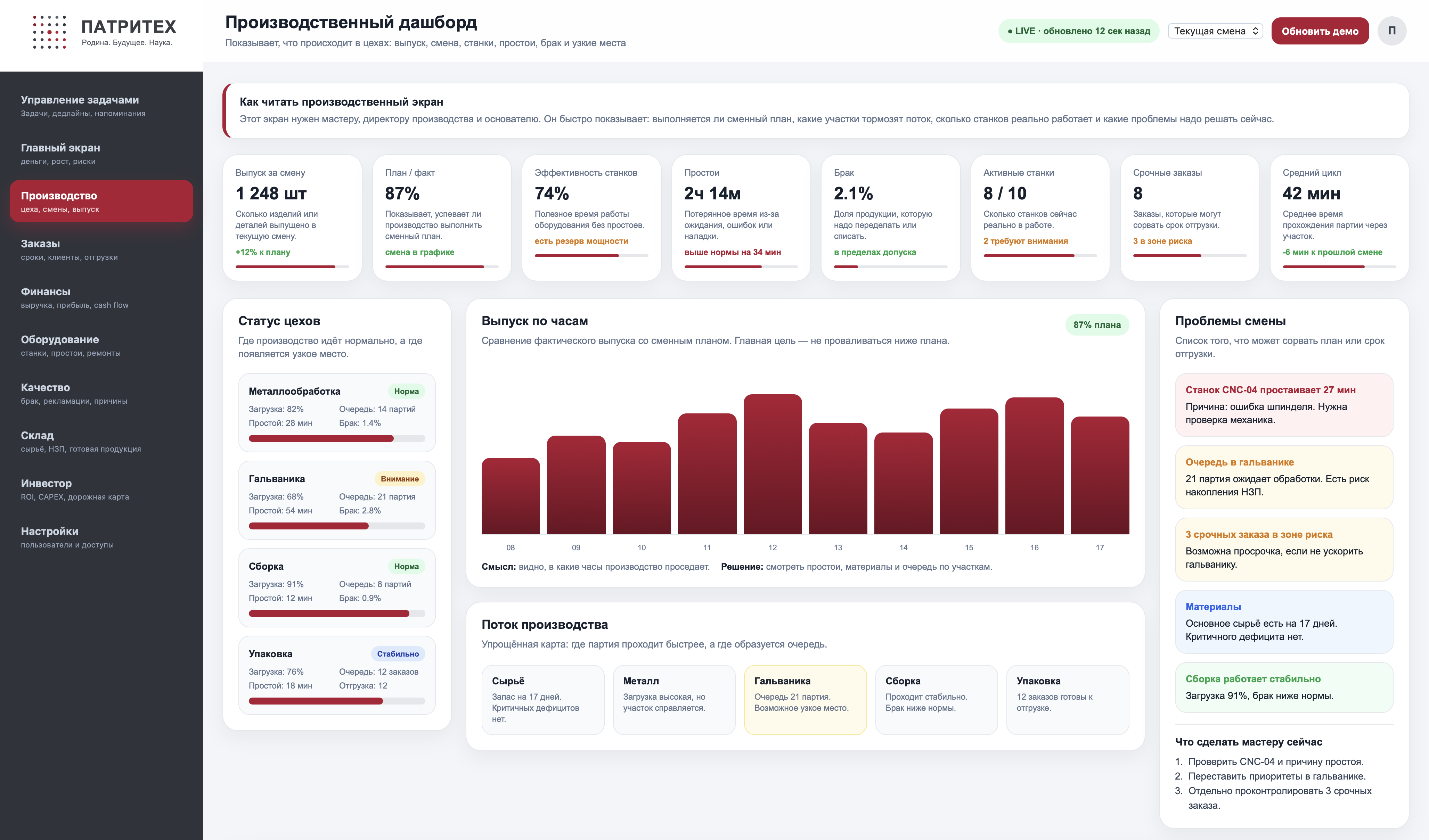
Task: Open Управление задачами in sidebar
Action: click(101, 105)
